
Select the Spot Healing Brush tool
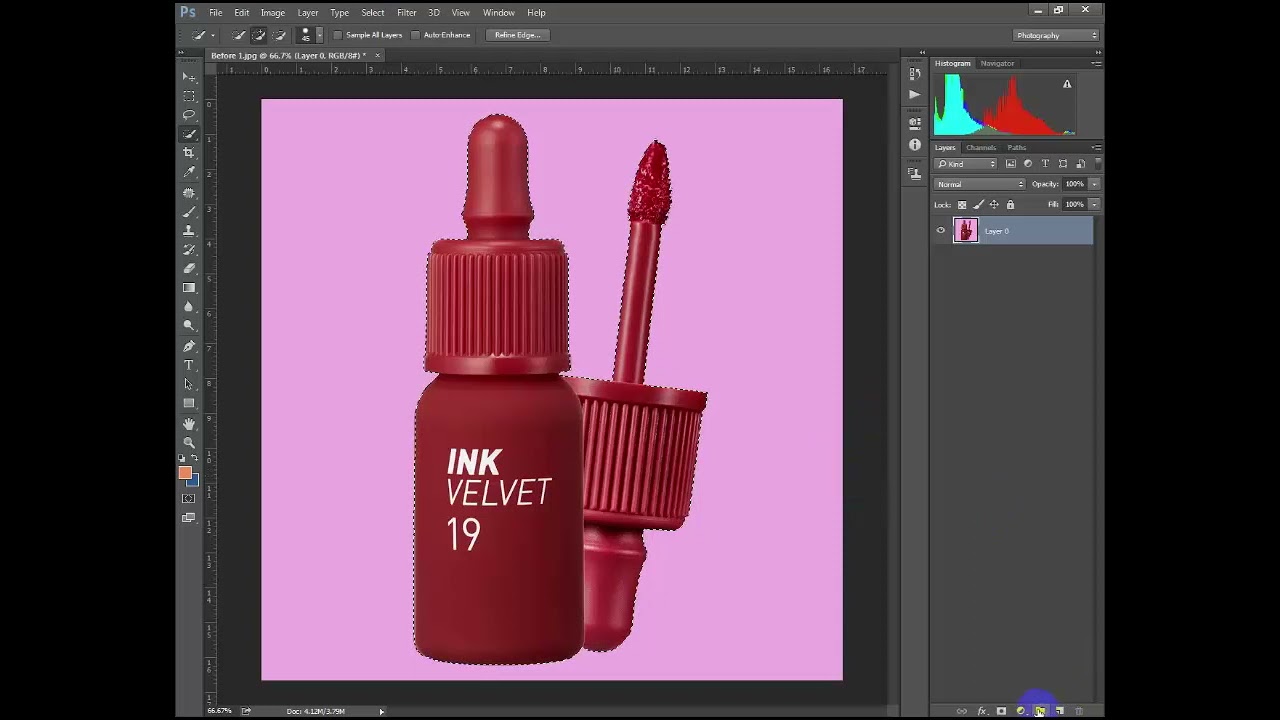point(189,192)
